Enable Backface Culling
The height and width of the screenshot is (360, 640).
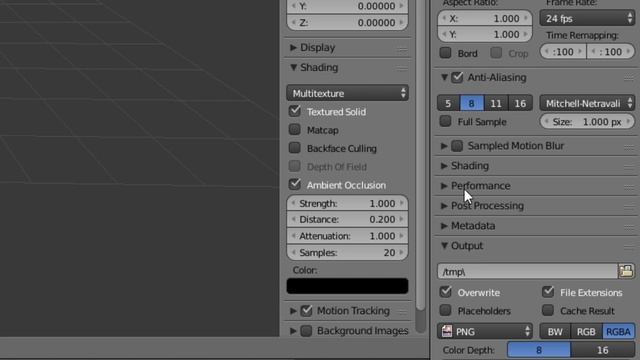[x=295, y=148]
